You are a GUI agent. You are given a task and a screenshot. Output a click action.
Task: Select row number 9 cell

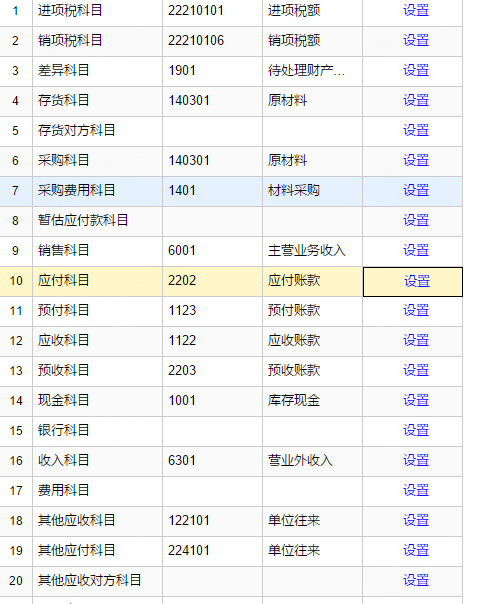click(x=15, y=251)
